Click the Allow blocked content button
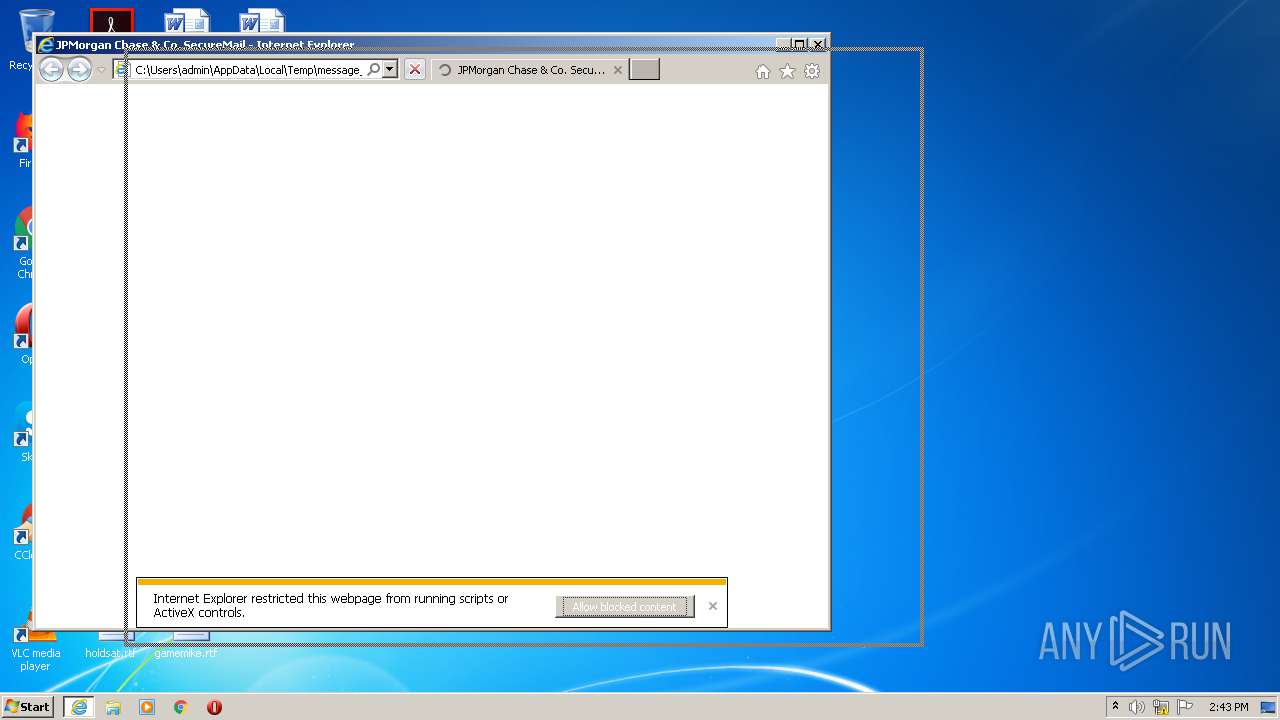Screen dimensions: 1280x720 (x=625, y=607)
